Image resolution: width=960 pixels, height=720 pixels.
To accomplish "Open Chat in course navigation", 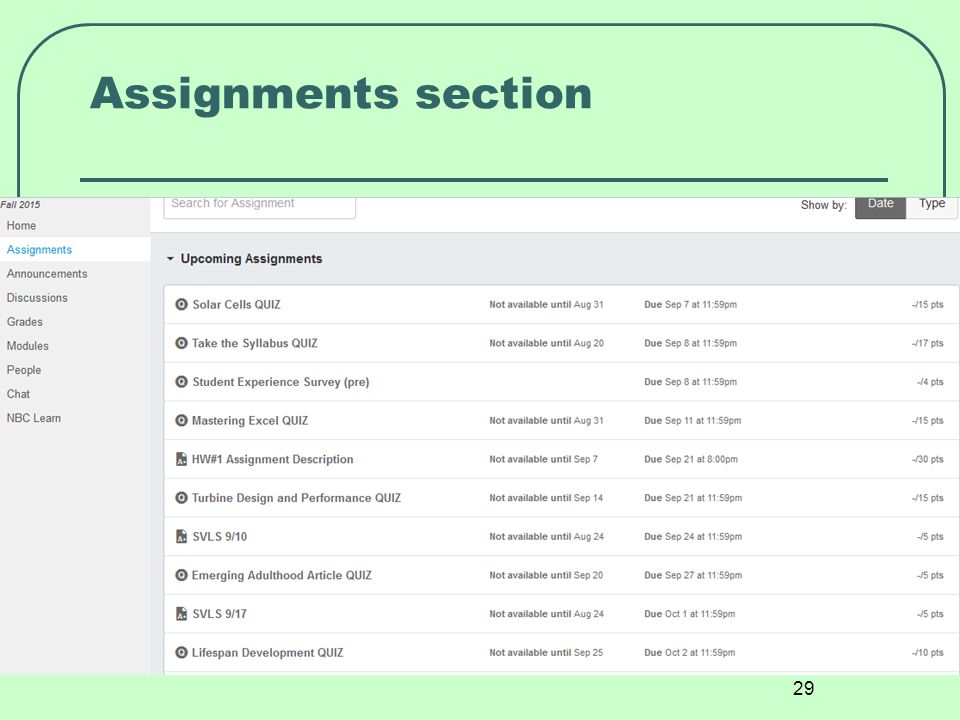I will click(x=18, y=394).
